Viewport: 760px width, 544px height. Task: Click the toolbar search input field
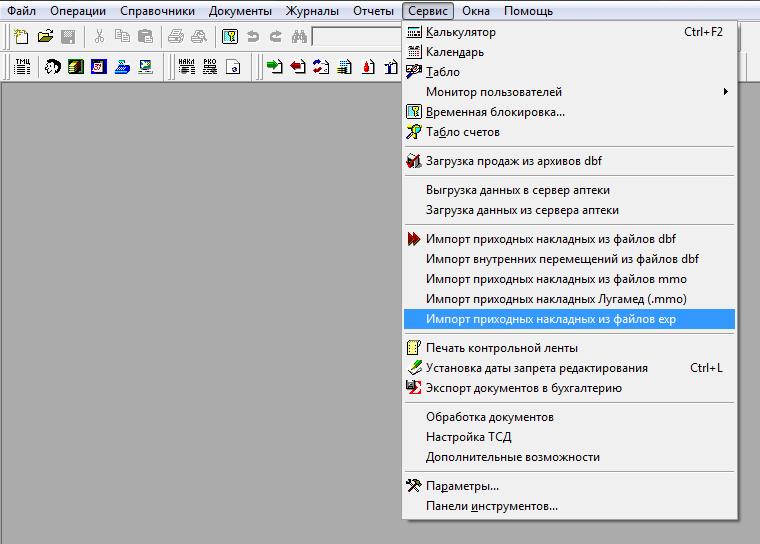coord(357,37)
